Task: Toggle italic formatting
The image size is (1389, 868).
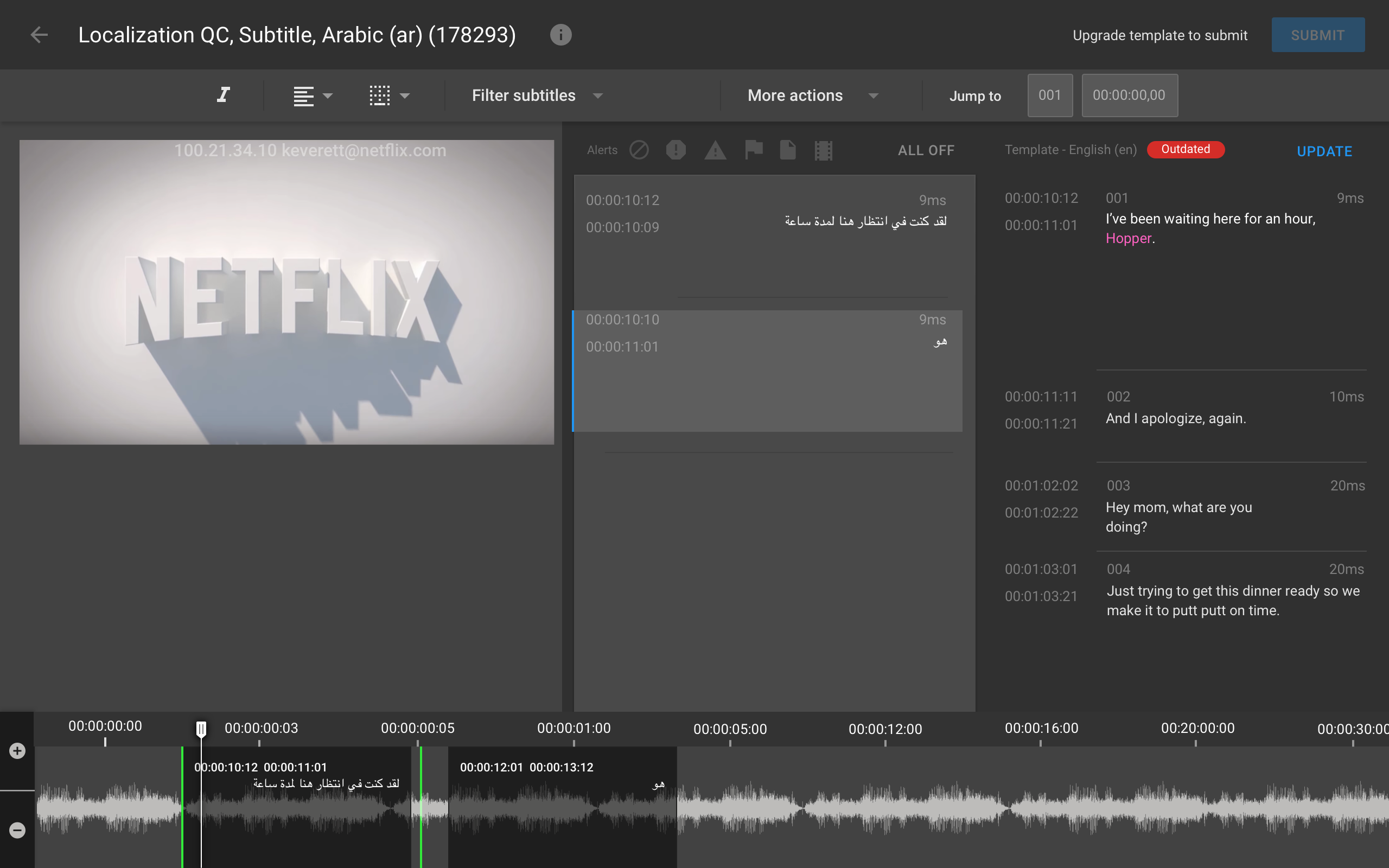Action: pyautogui.click(x=224, y=95)
